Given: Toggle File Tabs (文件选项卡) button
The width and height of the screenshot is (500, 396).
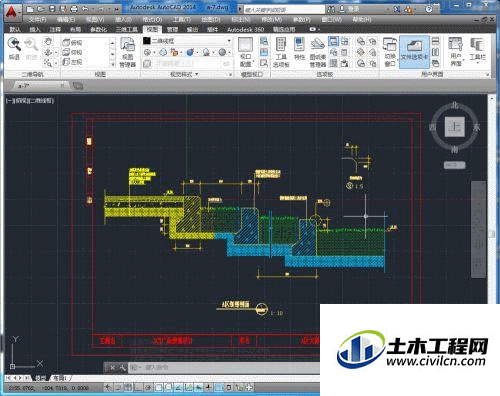Looking at the screenshot, I should tap(414, 52).
